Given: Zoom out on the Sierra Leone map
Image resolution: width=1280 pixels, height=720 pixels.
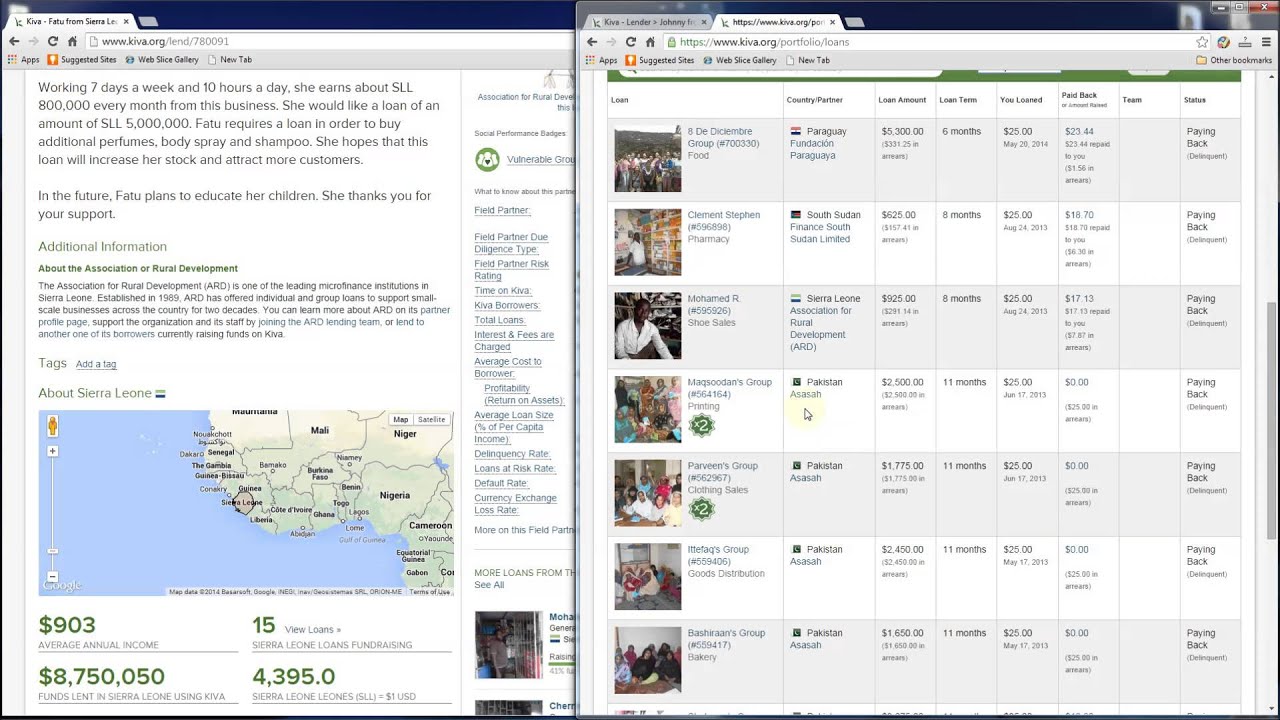Looking at the screenshot, I should click(52, 575).
